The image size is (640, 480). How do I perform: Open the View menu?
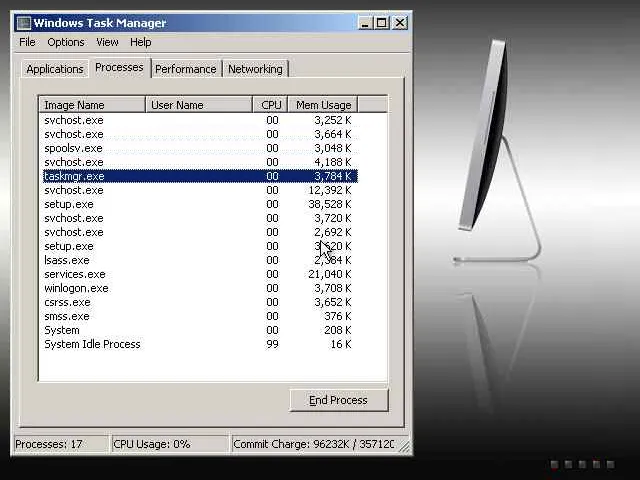pos(107,42)
